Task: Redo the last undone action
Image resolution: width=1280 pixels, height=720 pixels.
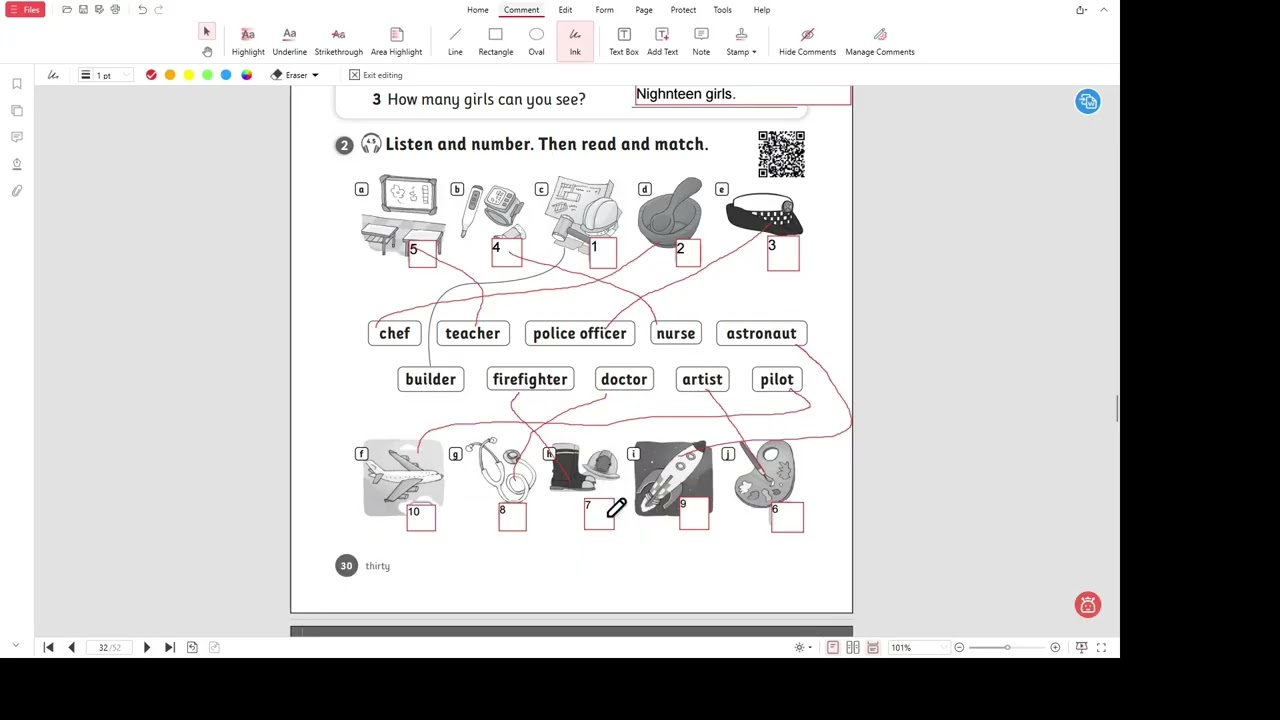Action: click(158, 10)
